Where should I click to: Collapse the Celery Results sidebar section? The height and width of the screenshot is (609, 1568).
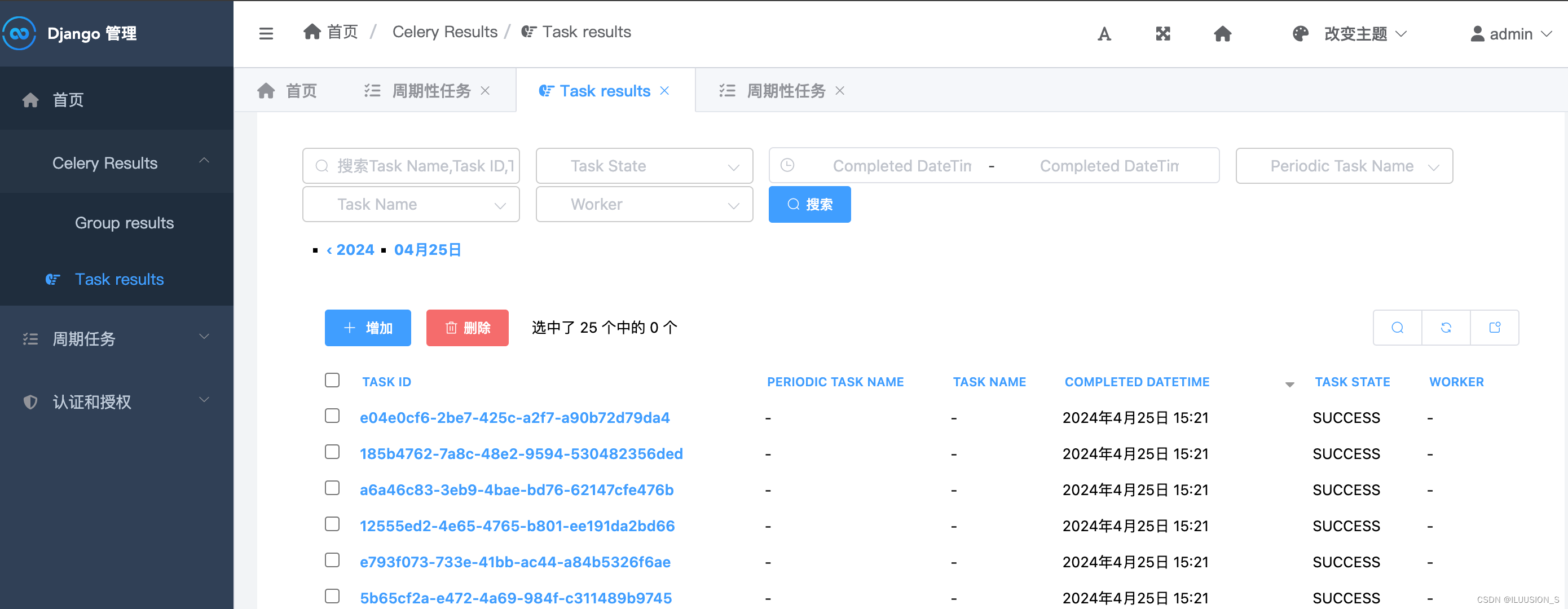116,162
